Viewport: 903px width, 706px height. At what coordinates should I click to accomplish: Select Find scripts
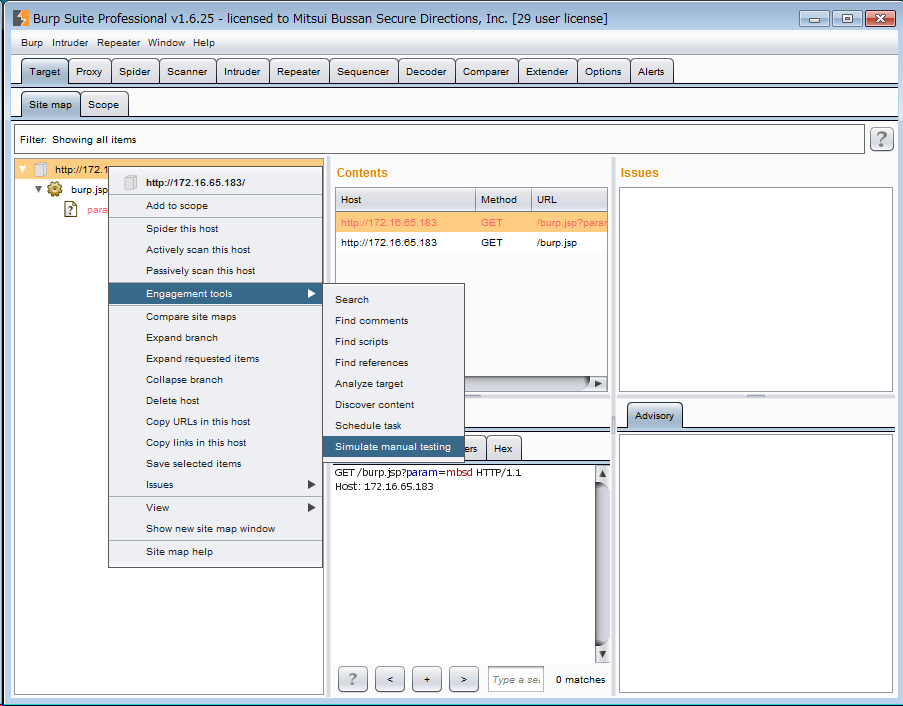[x=393, y=341]
